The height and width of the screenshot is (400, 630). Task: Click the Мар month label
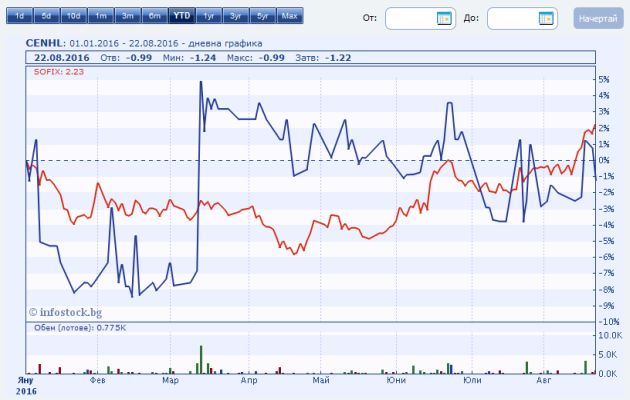pyautogui.click(x=170, y=380)
